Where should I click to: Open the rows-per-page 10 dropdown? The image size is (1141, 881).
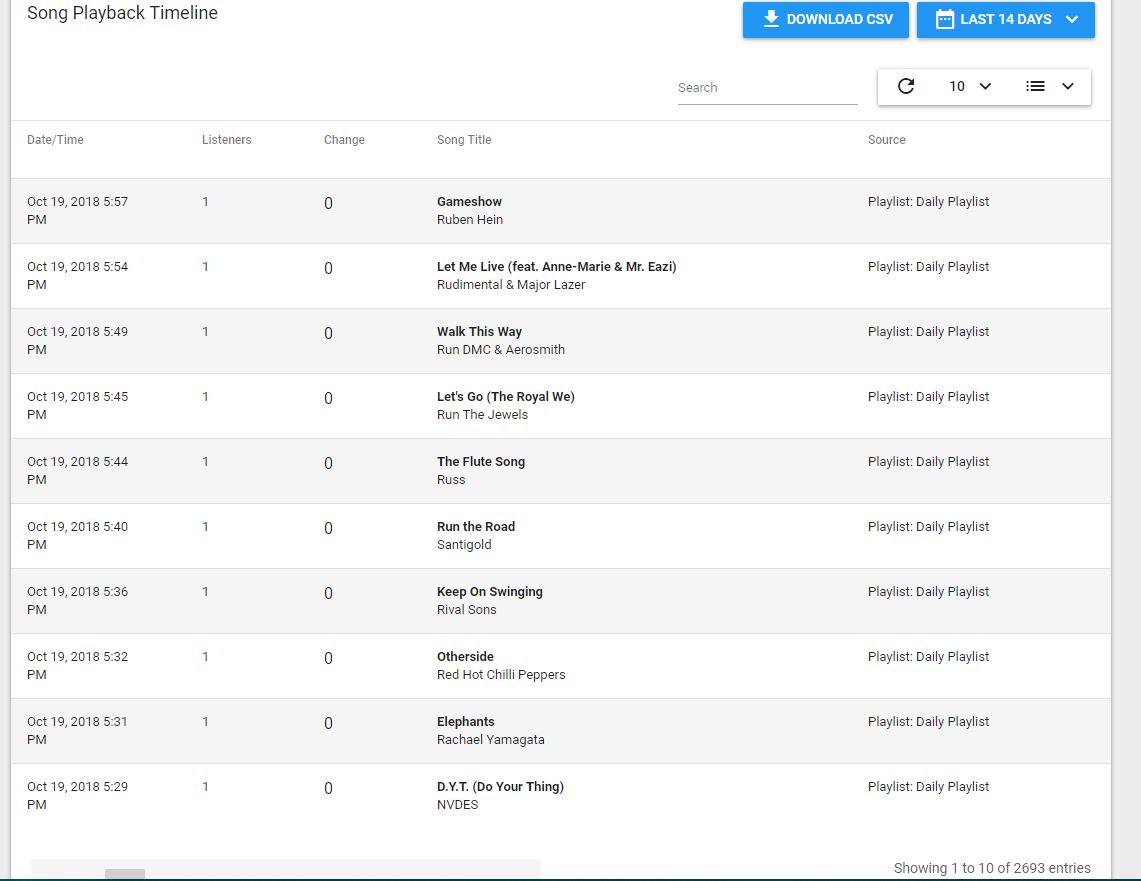(x=970, y=87)
